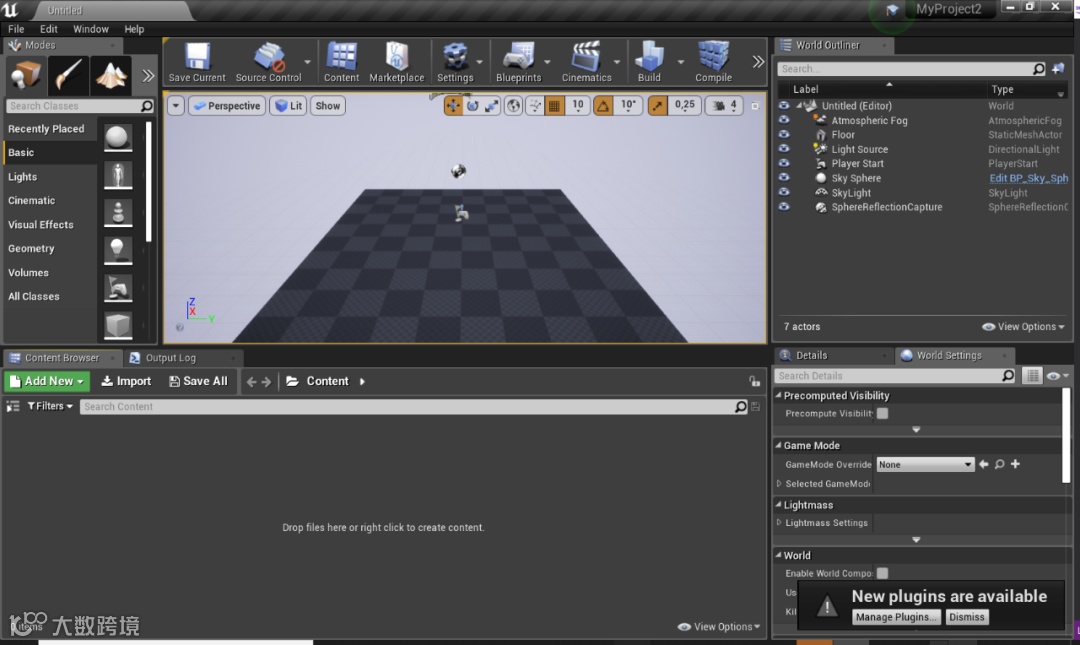Screen dimensions: 1080x645
Task: Open the GameMode Override dropdown
Action: click(925, 465)
